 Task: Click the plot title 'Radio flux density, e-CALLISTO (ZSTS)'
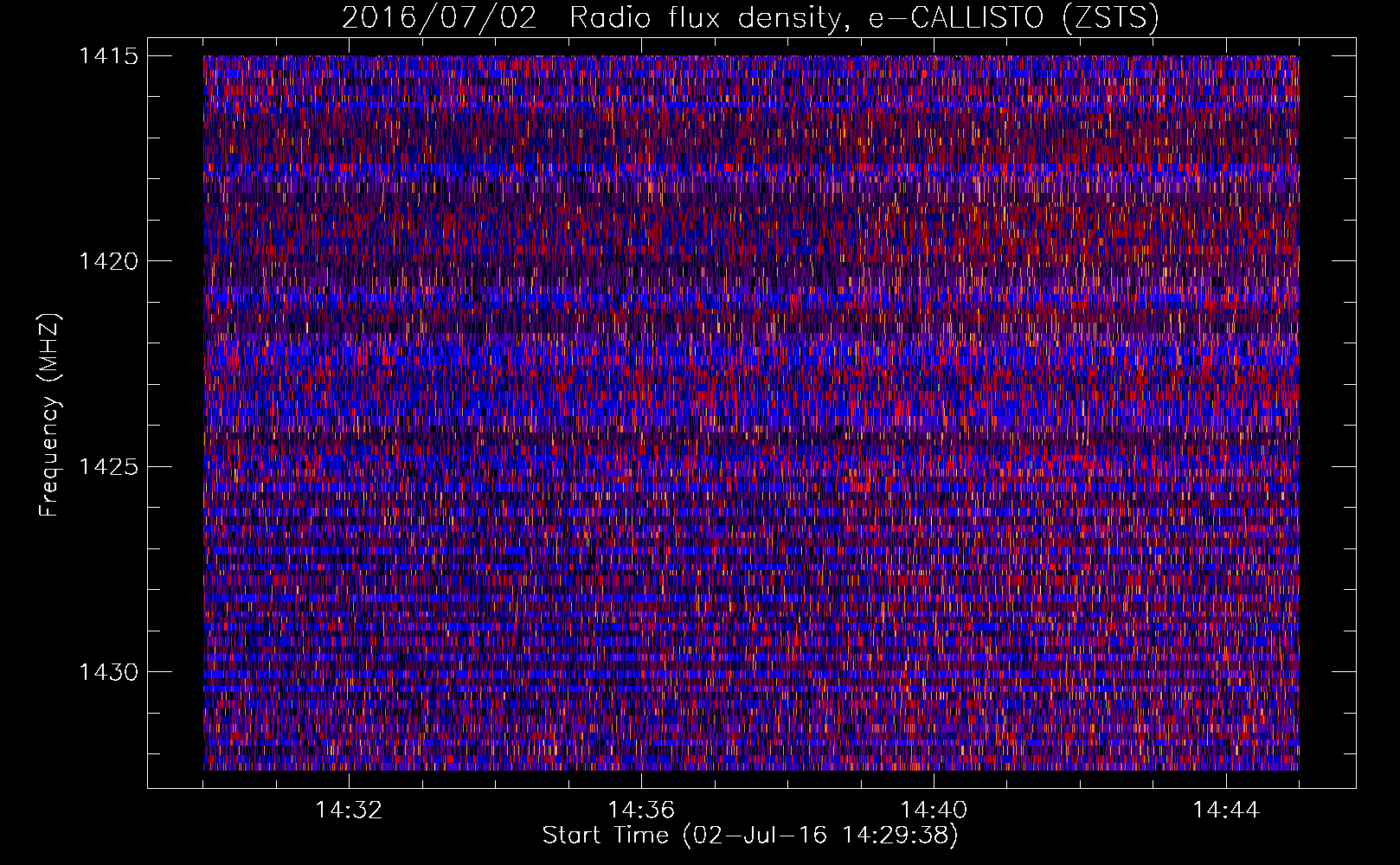point(864,17)
